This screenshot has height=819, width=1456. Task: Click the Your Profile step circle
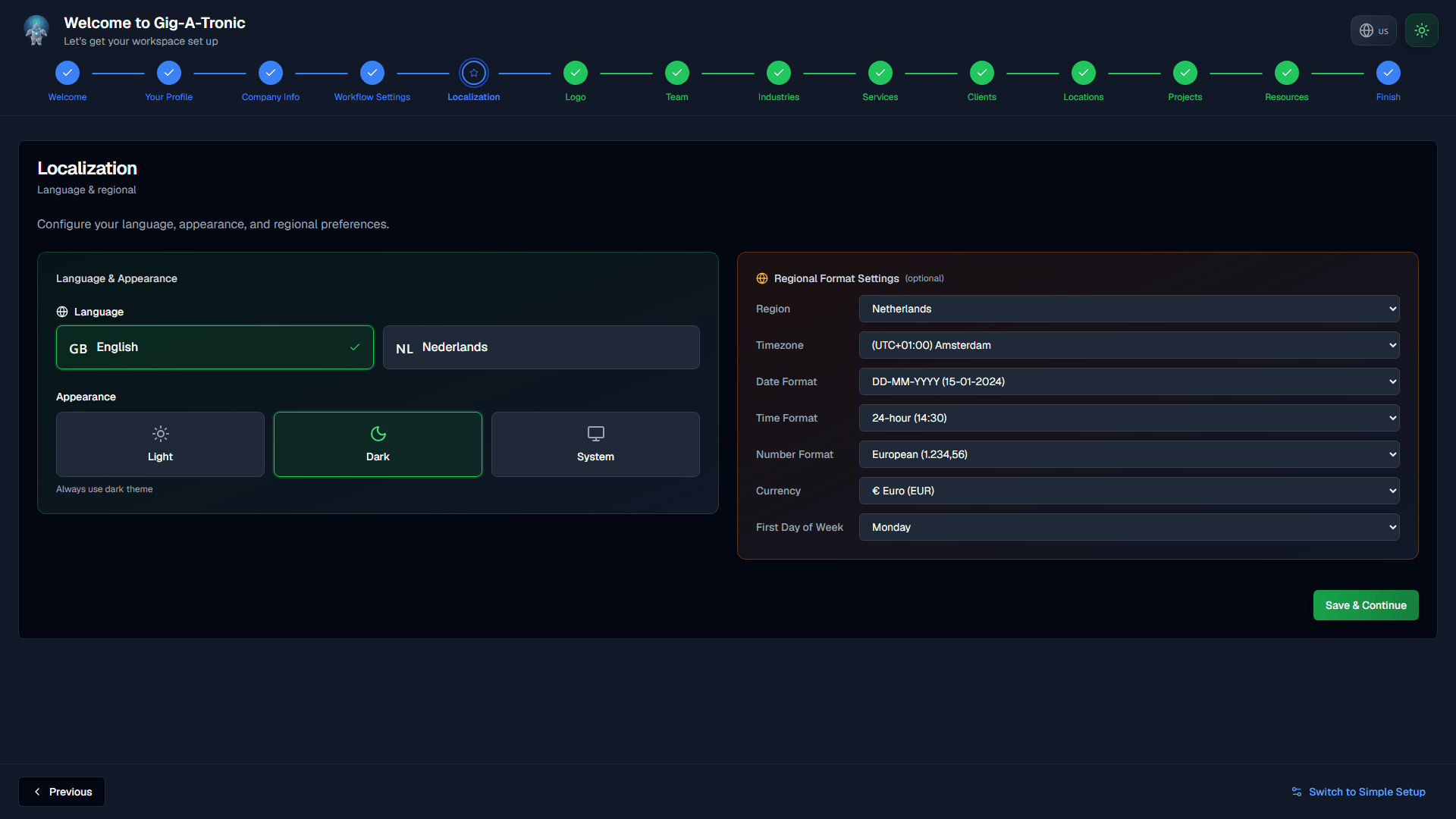(x=169, y=73)
